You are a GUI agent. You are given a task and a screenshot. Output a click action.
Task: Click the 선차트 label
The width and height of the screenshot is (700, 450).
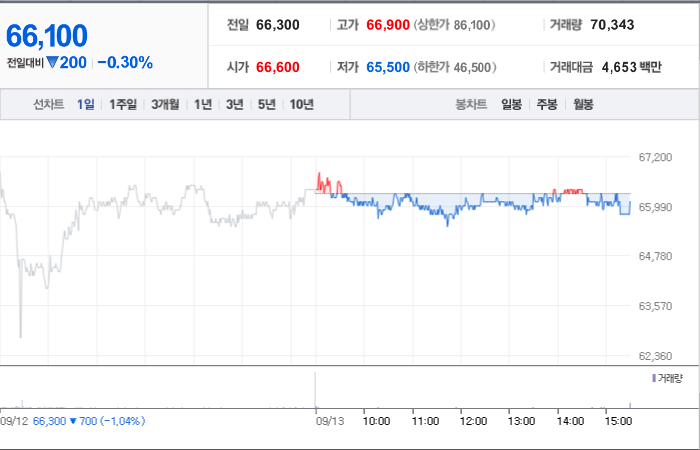point(49,104)
